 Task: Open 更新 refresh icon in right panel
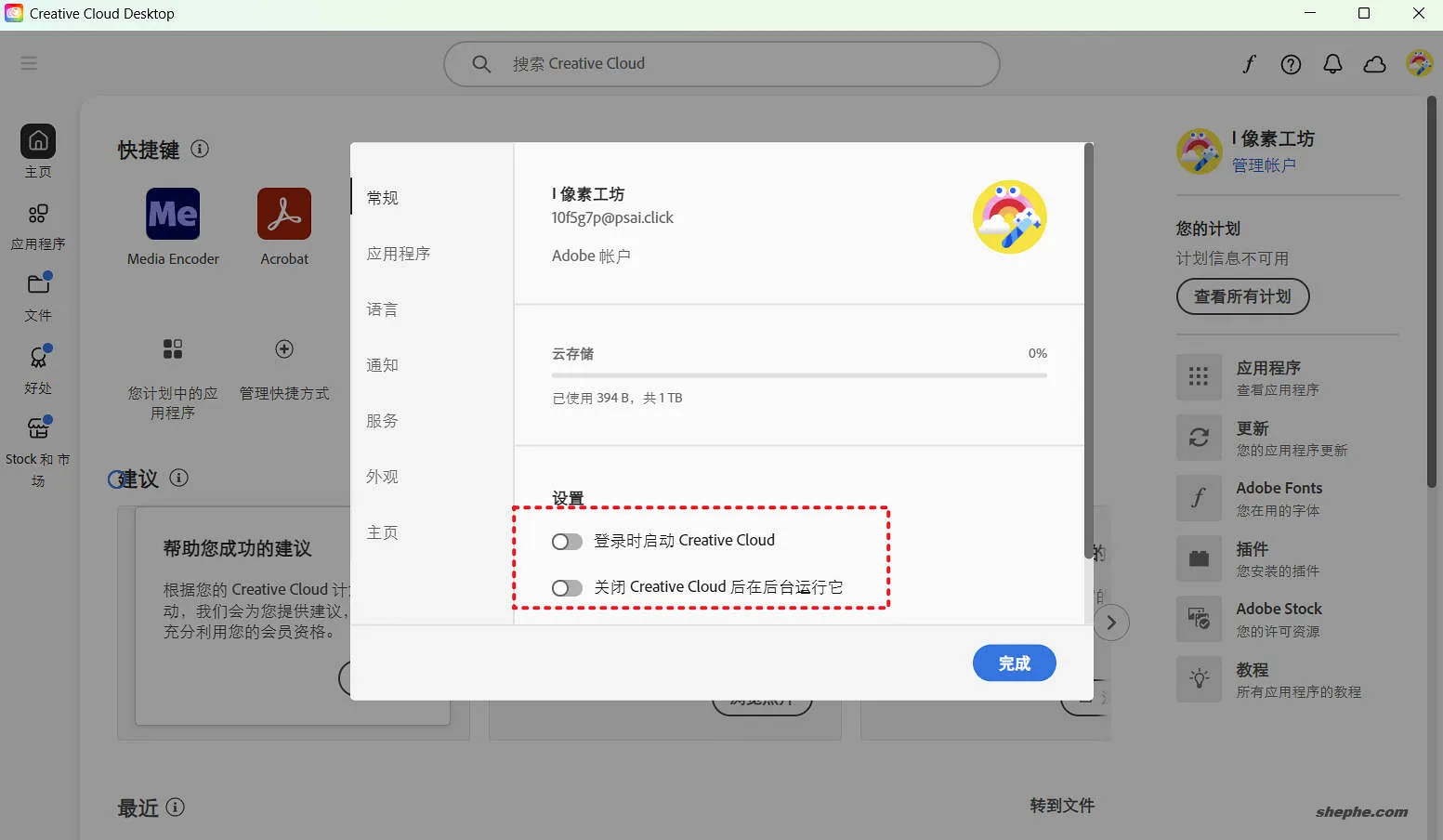coord(1199,437)
